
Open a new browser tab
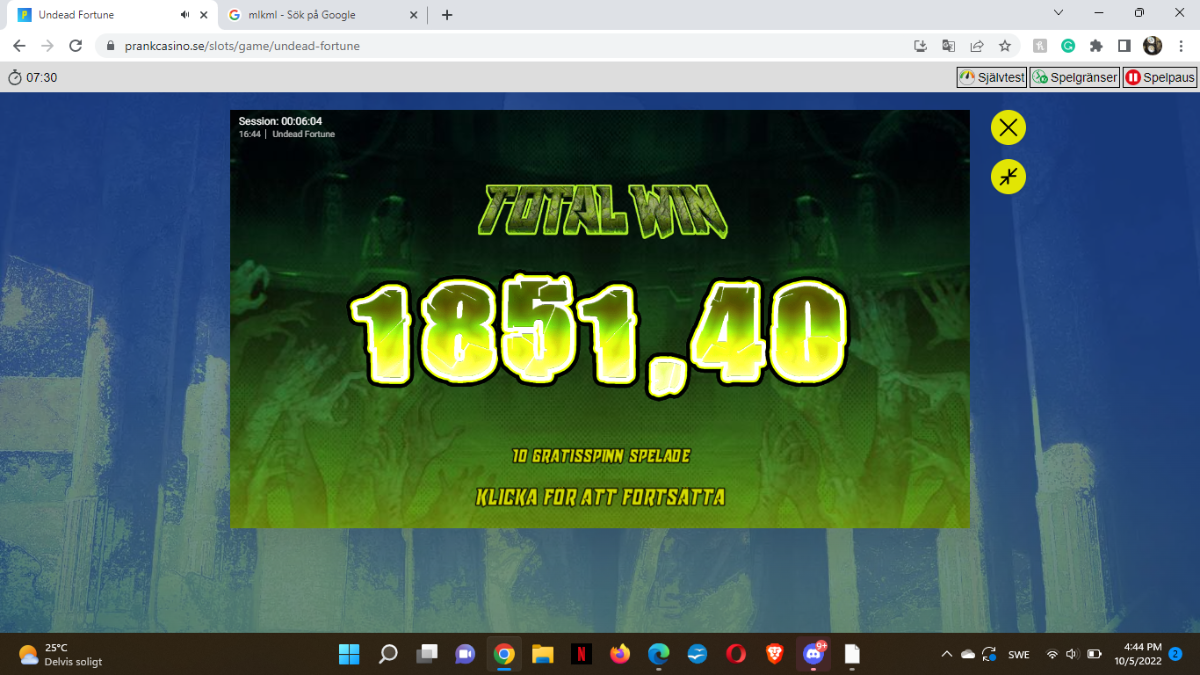pyautogui.click(x=447, y=15)
